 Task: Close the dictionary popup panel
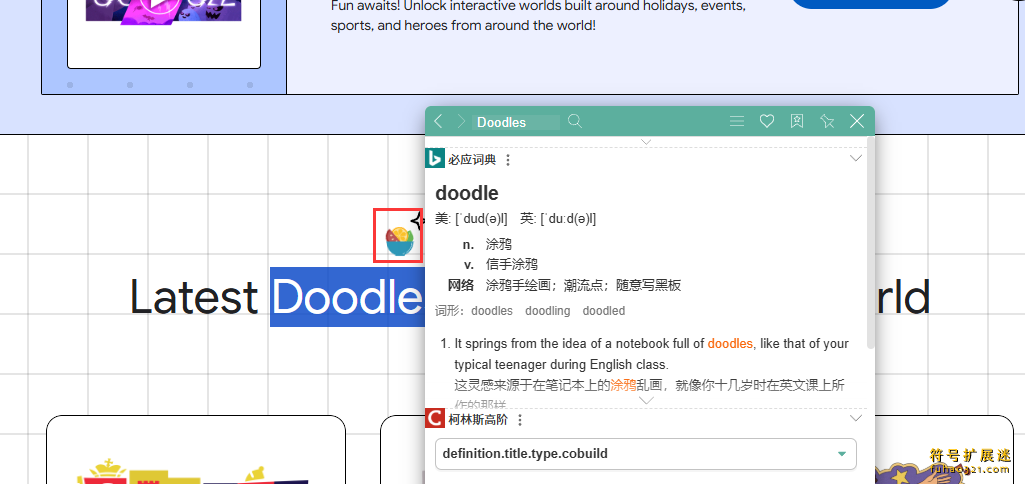click(x=857, y=121)
